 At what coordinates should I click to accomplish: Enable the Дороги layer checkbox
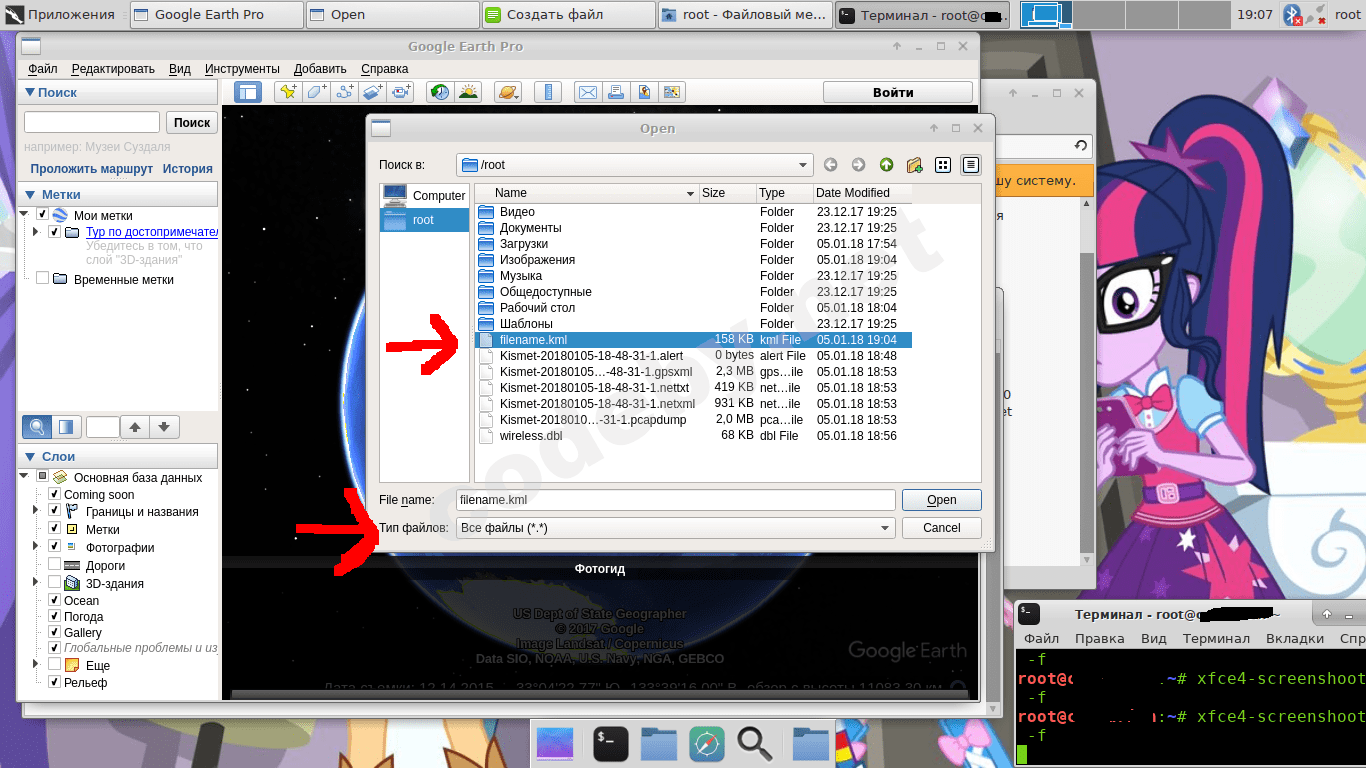tap(54, 564)
